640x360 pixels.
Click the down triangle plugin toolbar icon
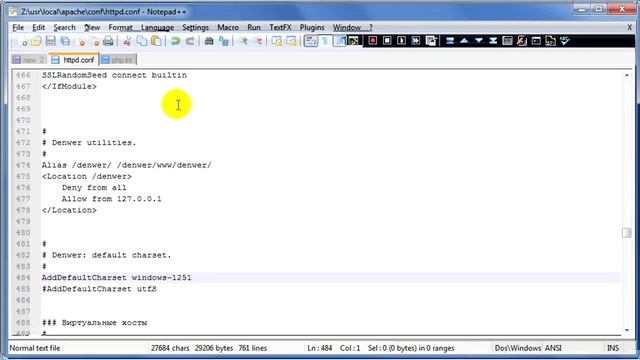coord(479,41)
